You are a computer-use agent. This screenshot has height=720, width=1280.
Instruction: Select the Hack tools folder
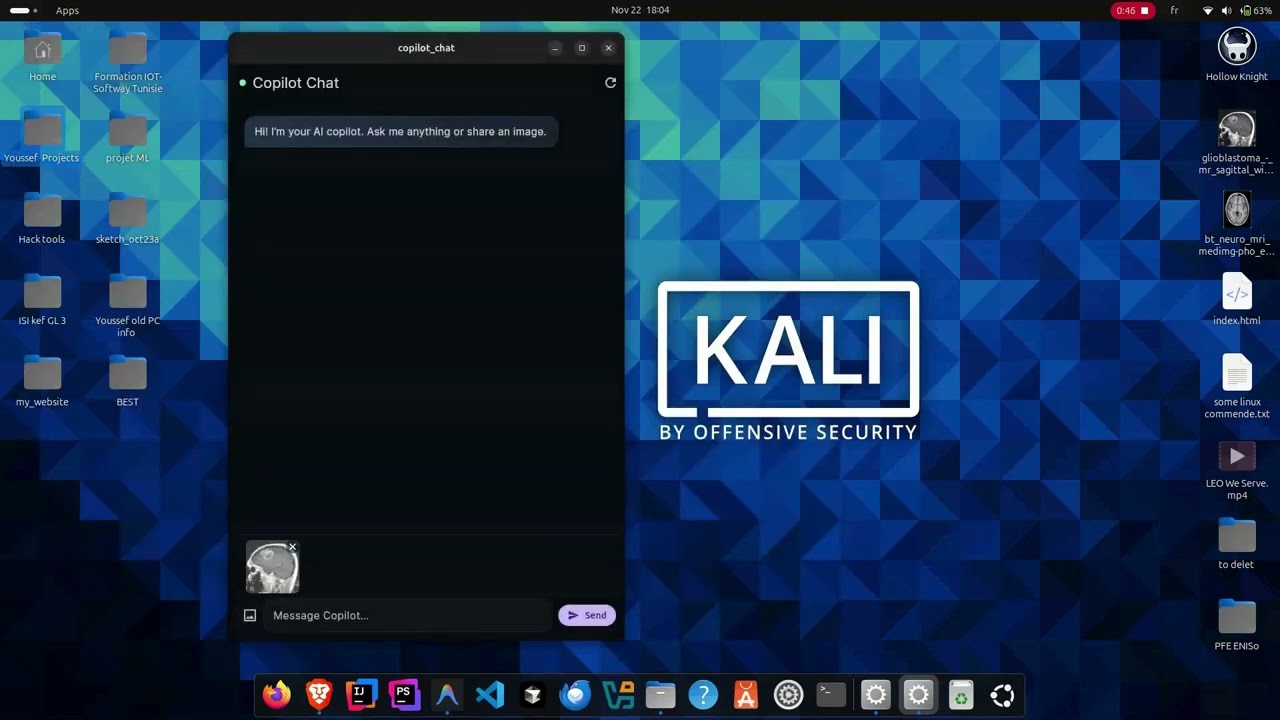coord(42,220)
